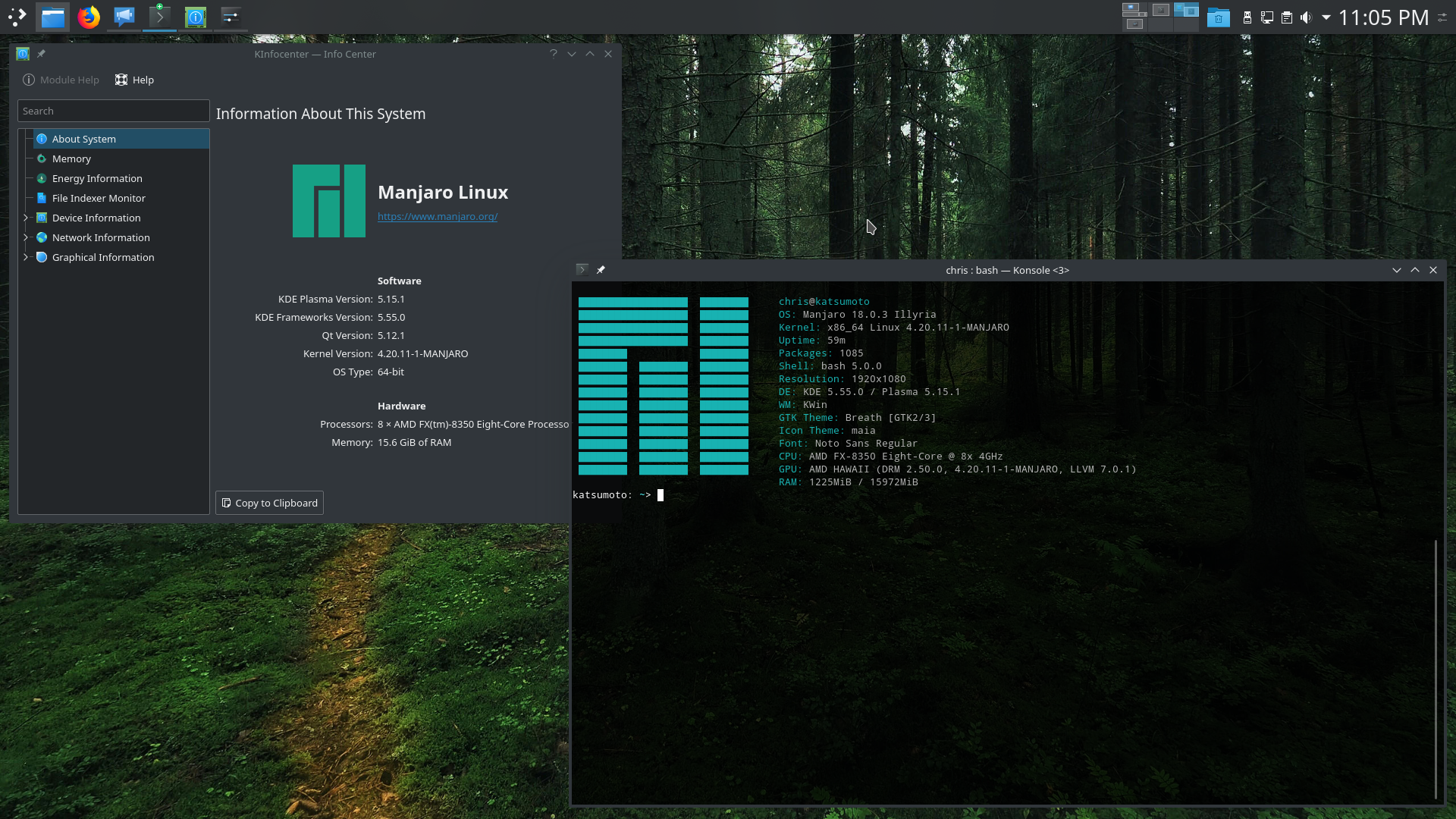Screen dimensions: 1456x819
Task: Open the manjaro.org website link
Action: coord(438,217)
